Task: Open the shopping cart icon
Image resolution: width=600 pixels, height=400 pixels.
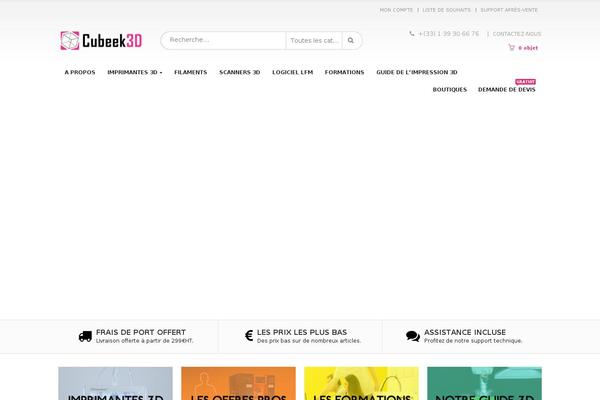Action: [x=511, y=47]
